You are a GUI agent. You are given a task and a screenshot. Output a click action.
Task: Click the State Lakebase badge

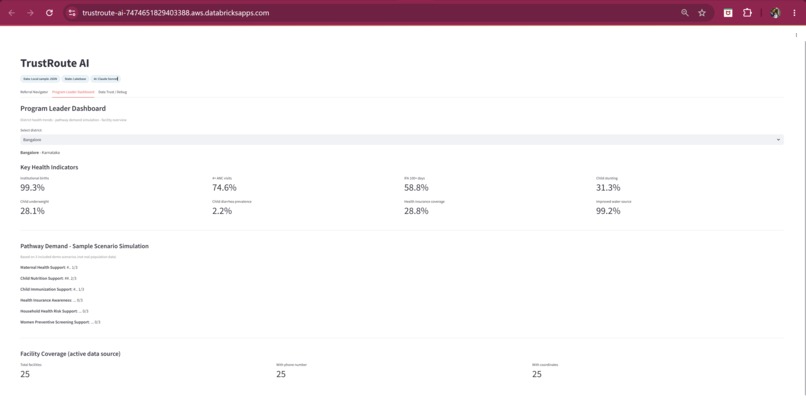point(76,79)
